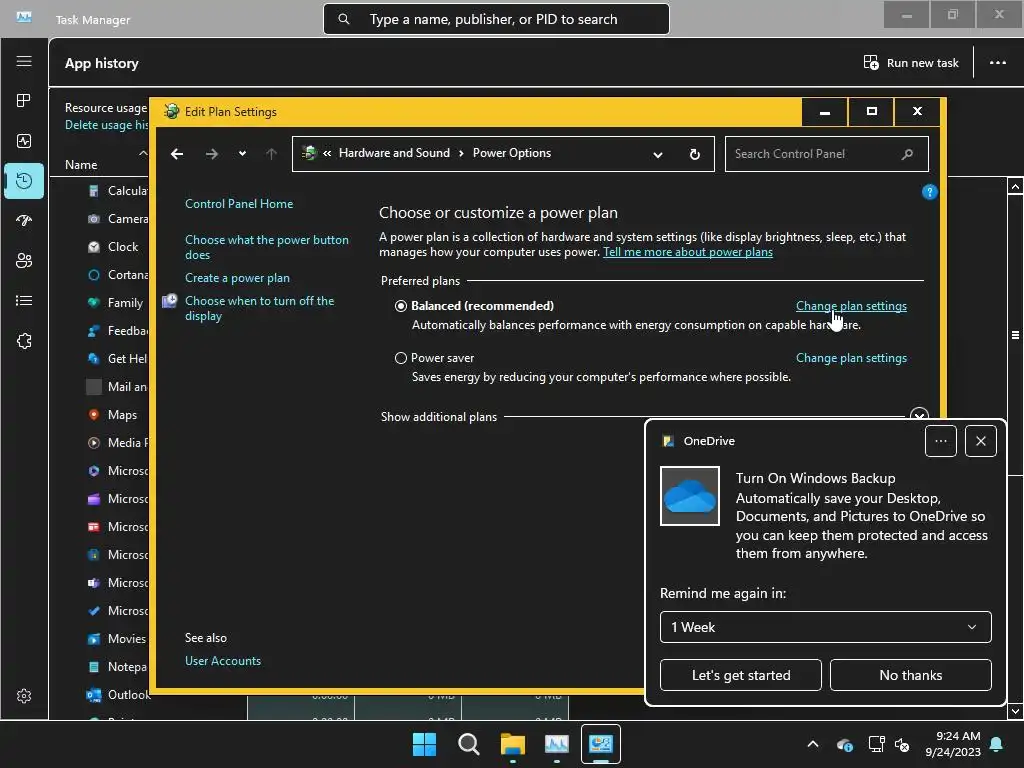
Task: Click Let's get started button
Action: [x=741, y=675]
